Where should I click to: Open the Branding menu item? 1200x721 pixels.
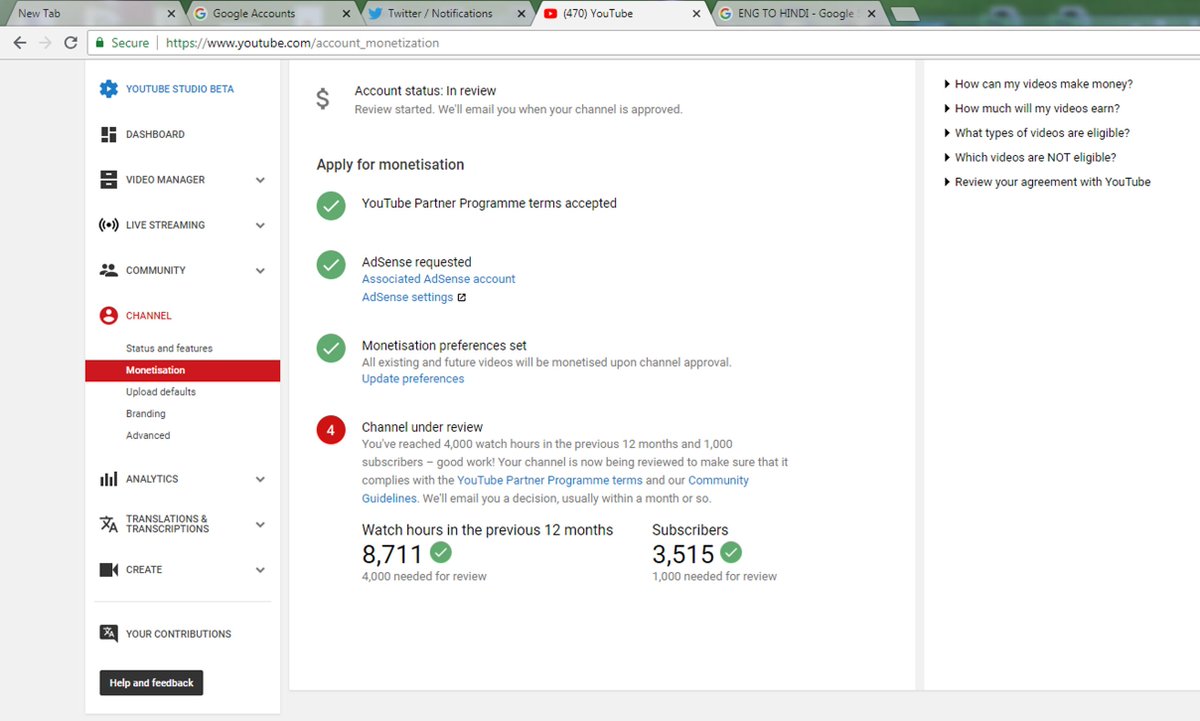pos(146,414)
